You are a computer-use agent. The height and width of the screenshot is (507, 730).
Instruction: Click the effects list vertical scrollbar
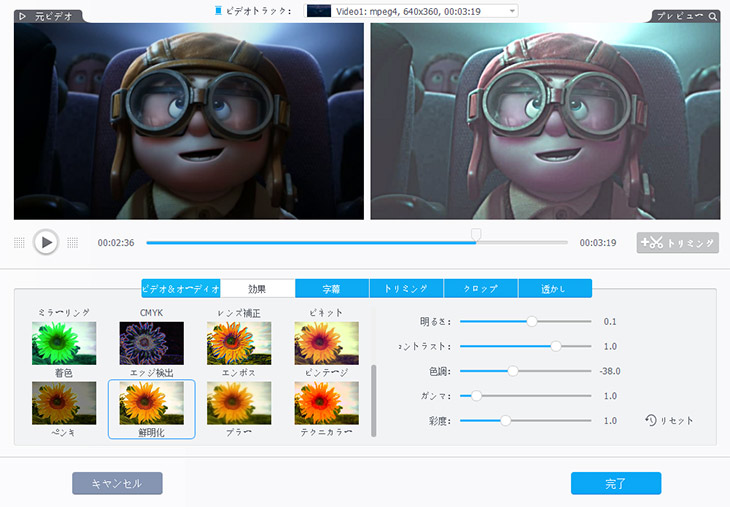pos(374,400)
